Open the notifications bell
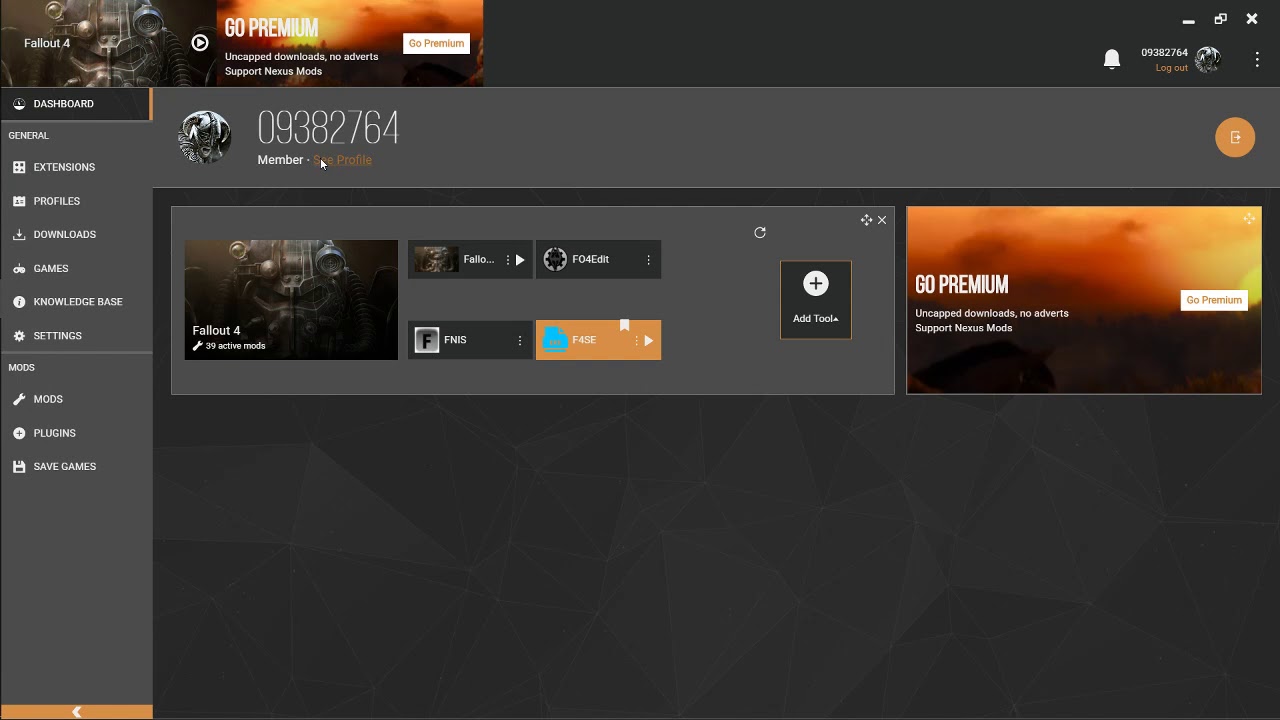 point(1112,60)
